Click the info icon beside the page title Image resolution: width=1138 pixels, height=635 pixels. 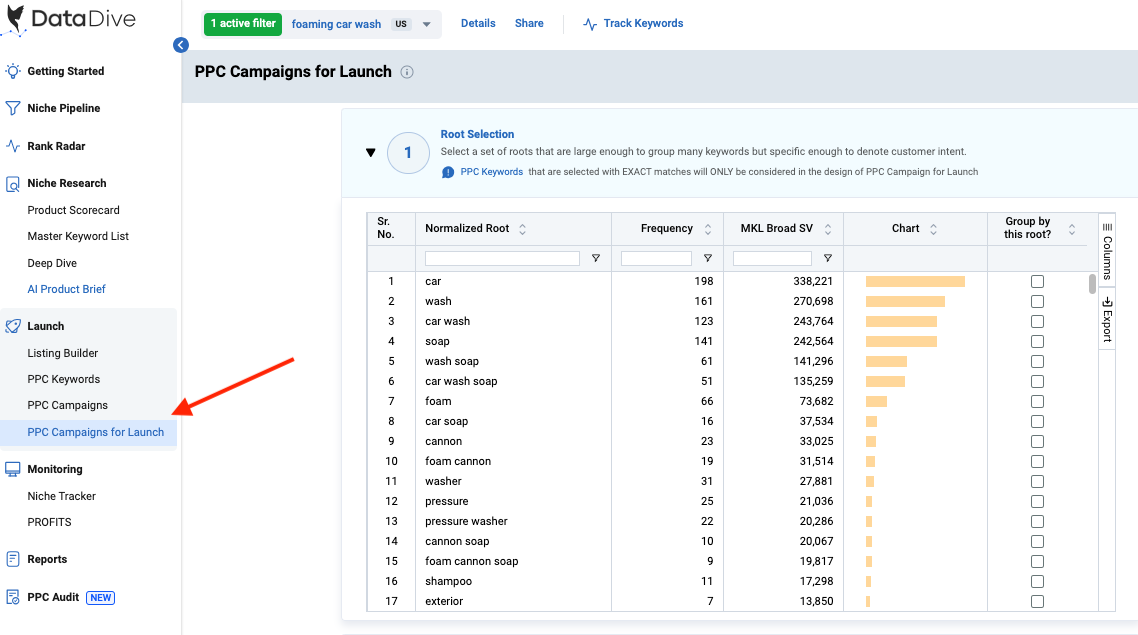pyautogui.click(x=407, y=72)
